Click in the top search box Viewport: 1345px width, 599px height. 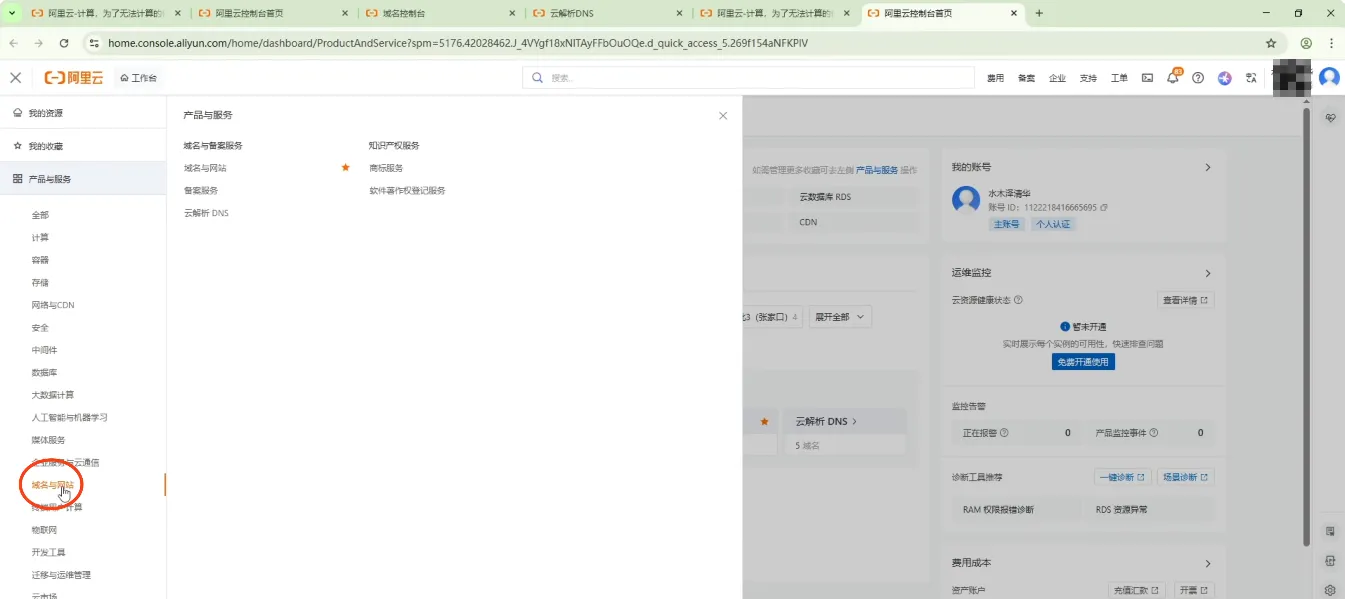[748, 78]
